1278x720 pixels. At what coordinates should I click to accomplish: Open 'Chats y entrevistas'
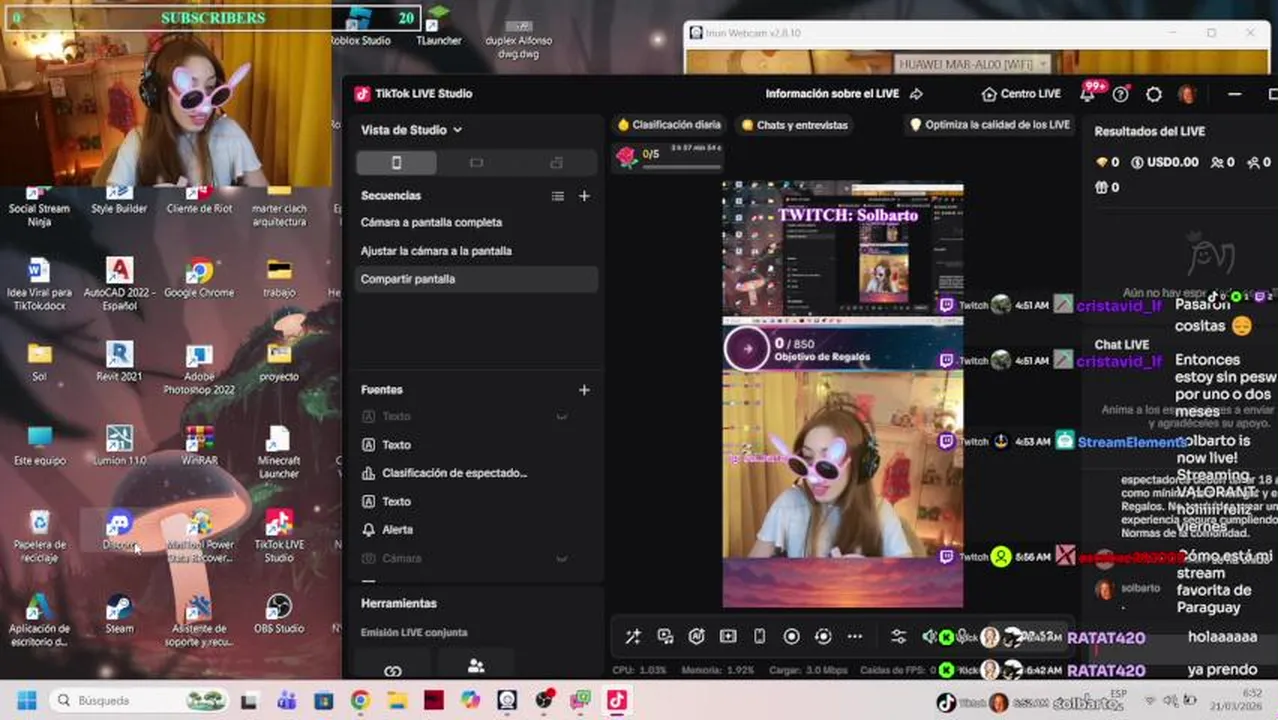(x=794, y=125)
